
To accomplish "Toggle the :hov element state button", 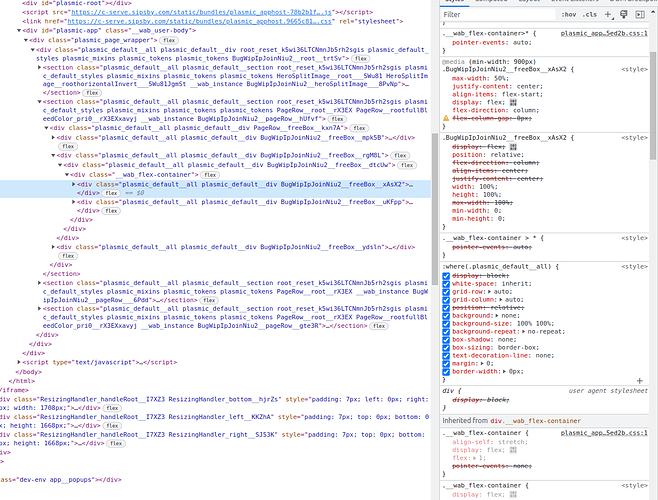I will coord(569,16).
